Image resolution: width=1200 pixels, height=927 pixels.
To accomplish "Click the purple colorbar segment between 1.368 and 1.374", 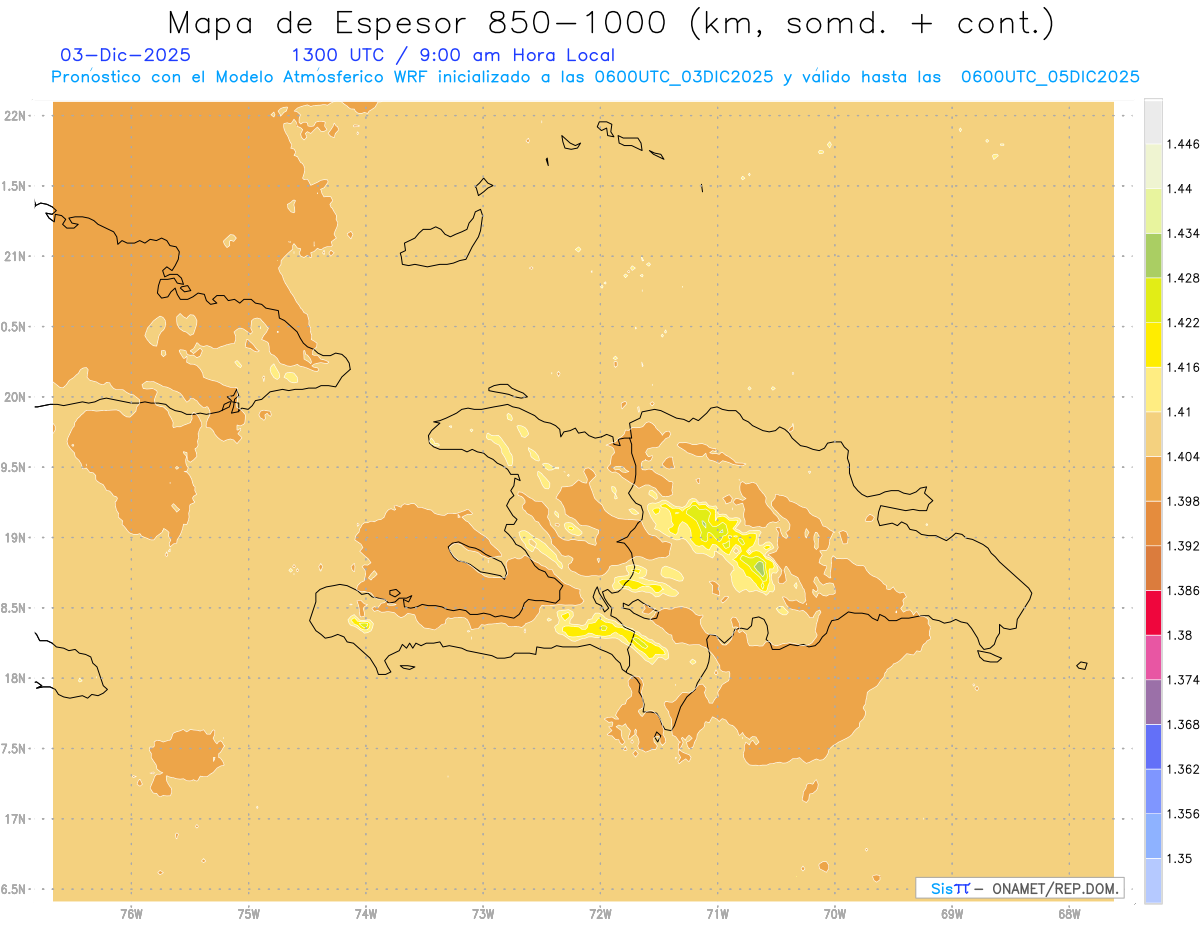I will coord(1153,702).
